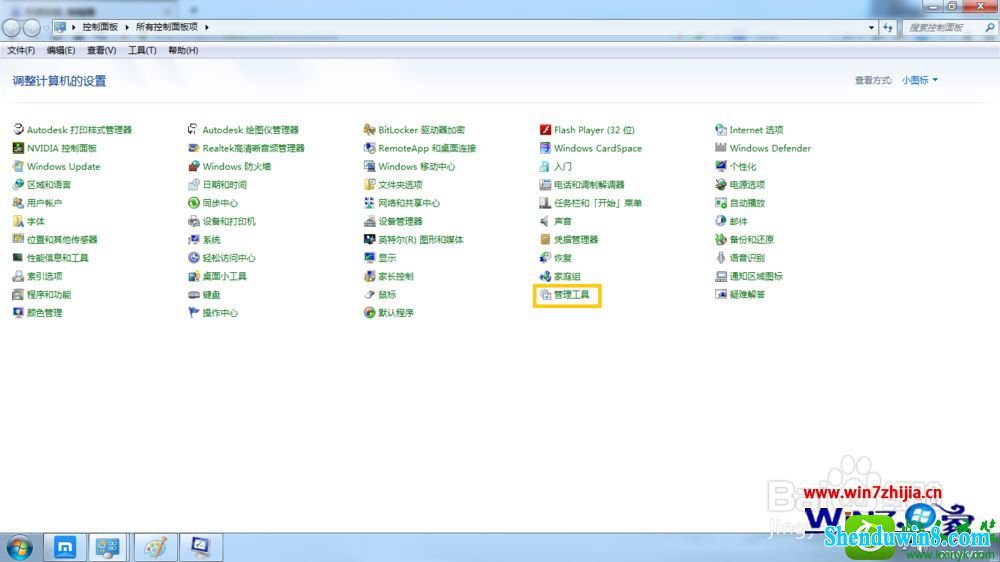Click the Windows Start orb
Image resolution: width=1000 pixels, height=562 pixels.
point(19,547)
